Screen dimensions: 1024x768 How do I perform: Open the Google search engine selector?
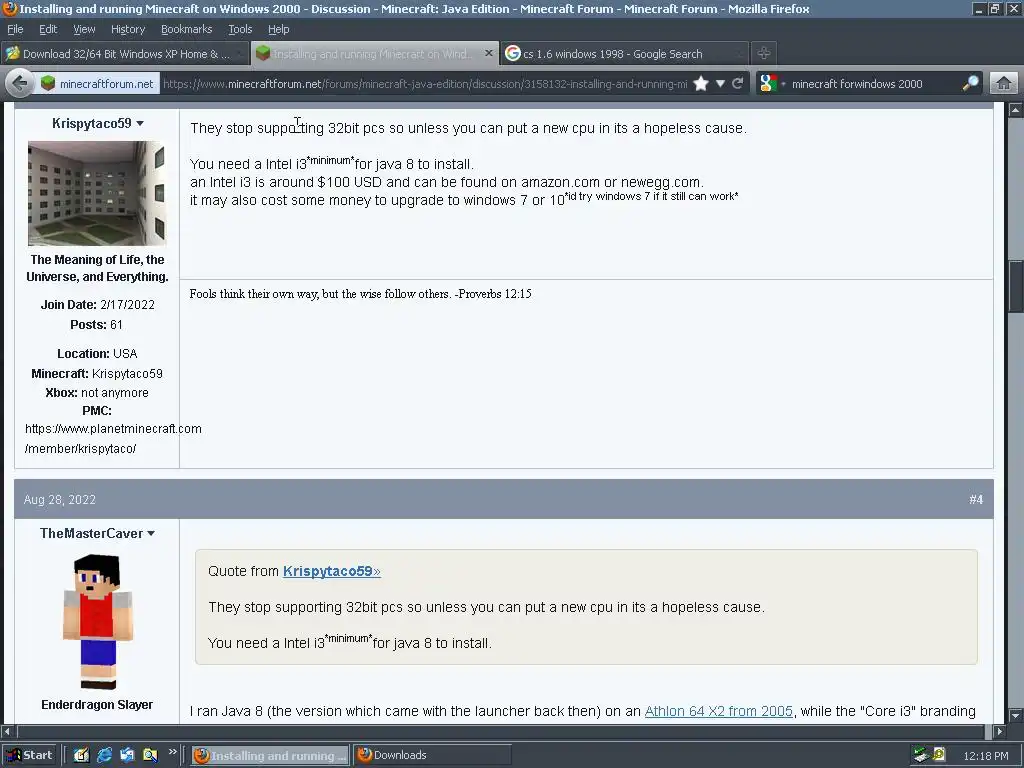[772, 84]
